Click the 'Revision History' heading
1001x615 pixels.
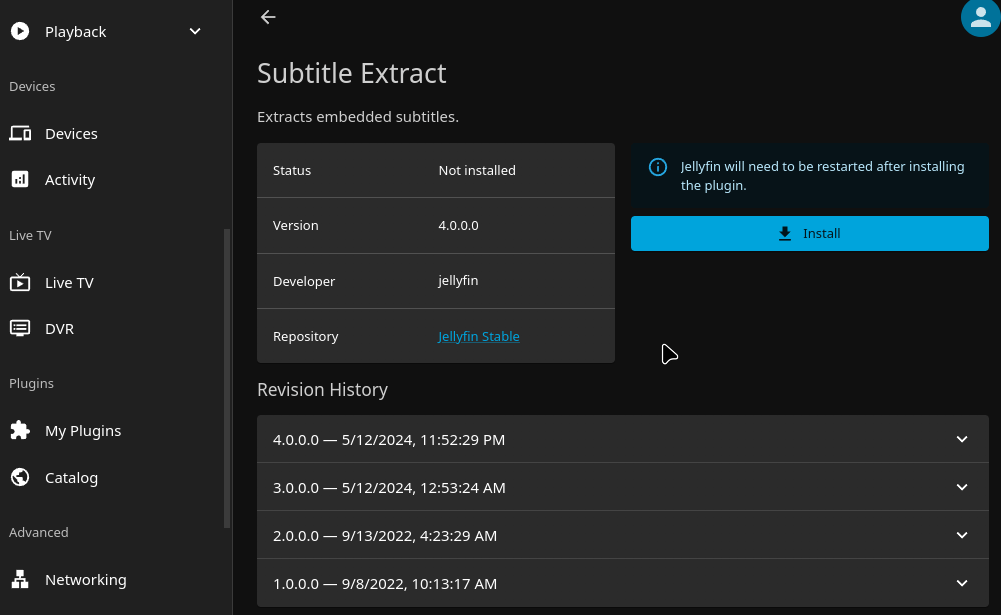(322, 390)
